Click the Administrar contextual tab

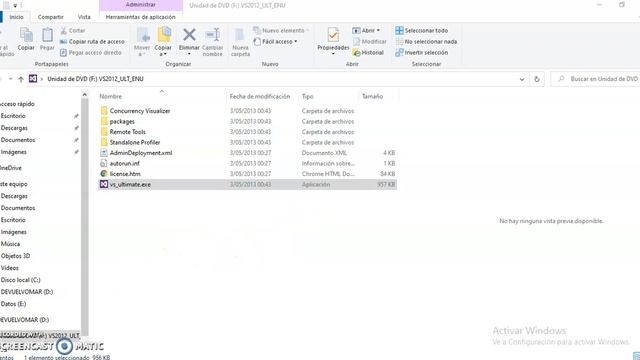tap(140, 4)
